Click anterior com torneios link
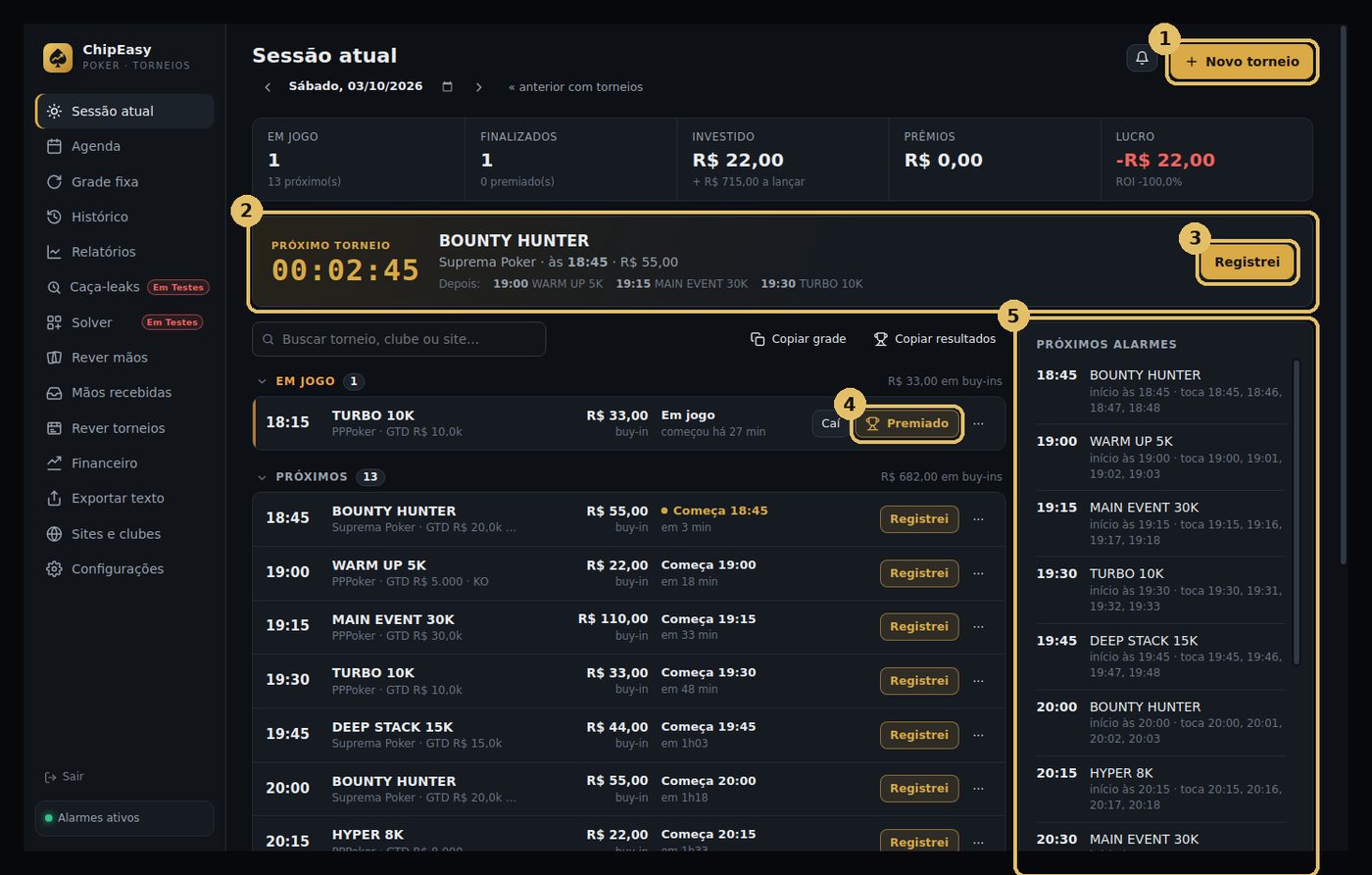This screenshot has height=875, width=1372. tap(576, 87)
